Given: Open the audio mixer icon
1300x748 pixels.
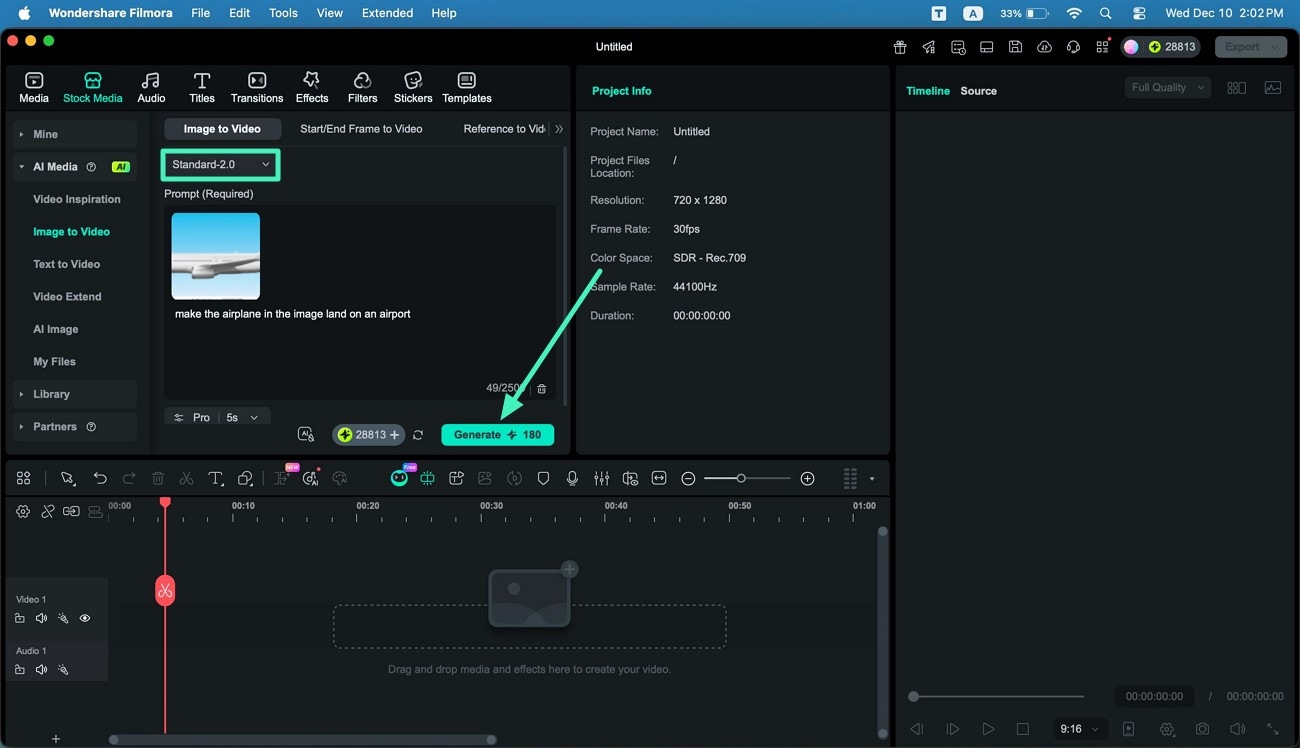Looking at the screenshot, I should (601, 478).
